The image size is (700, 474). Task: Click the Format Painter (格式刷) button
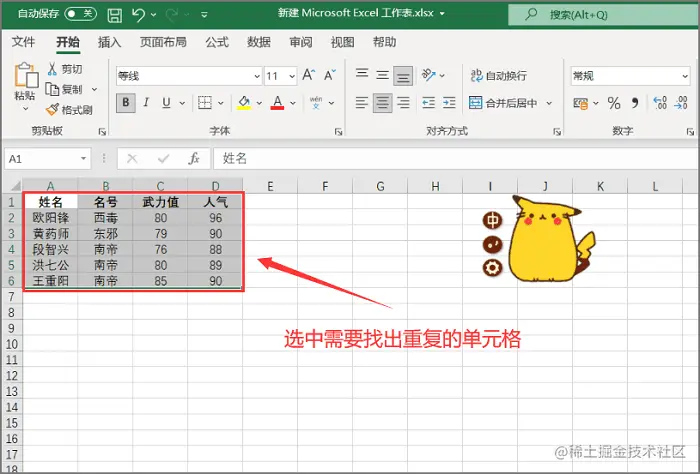[x=70, y=110]
